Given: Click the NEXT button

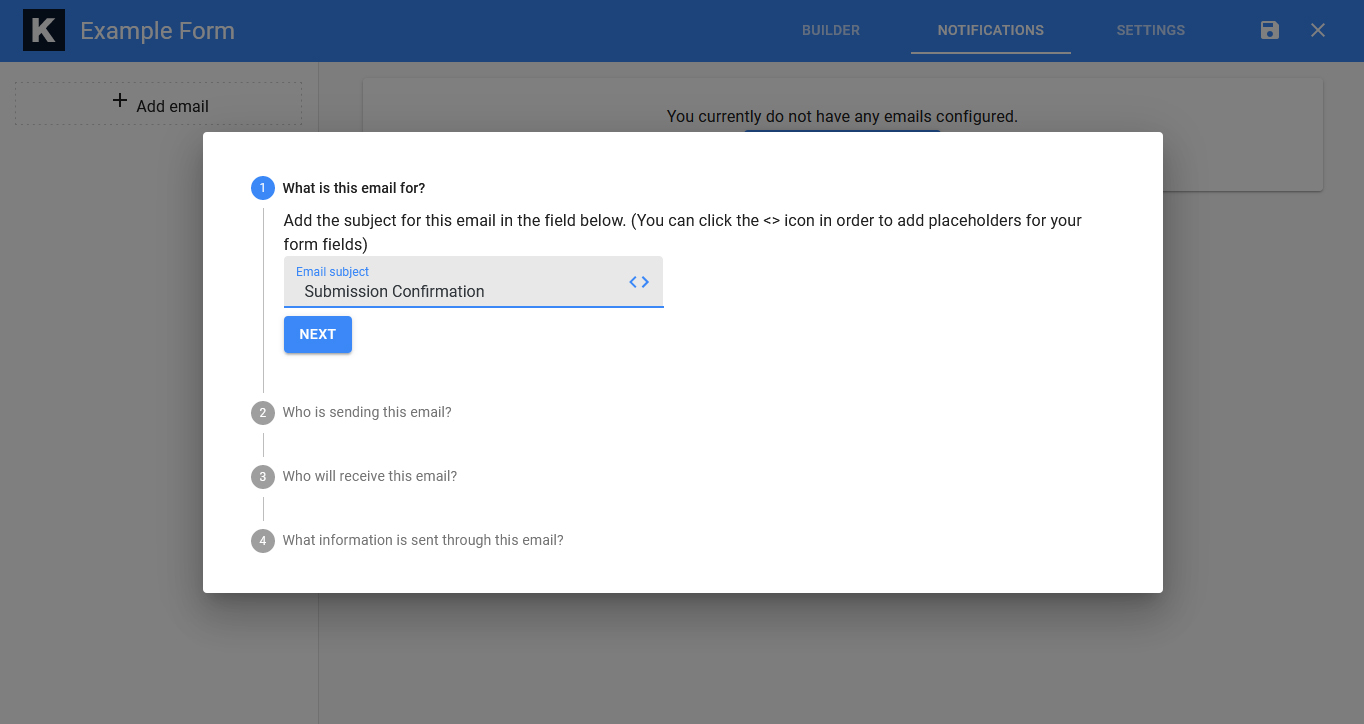Looking at the screenshot, I should (x=318, y=334).
